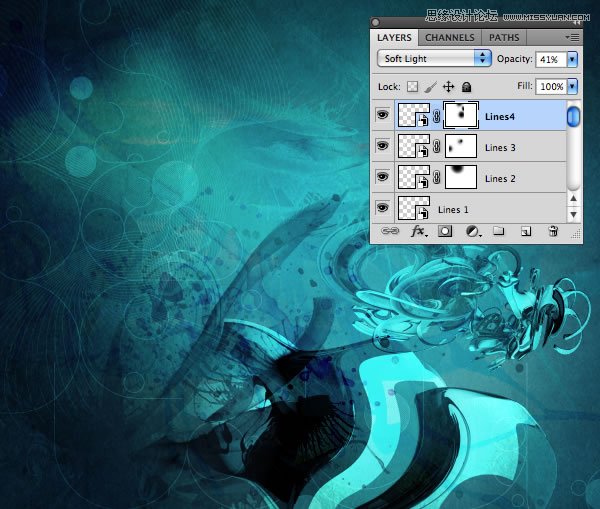The image size is (600, 509).
Task: Click the link layers icon
Action: pyautogui.click(x=391, y=231)
